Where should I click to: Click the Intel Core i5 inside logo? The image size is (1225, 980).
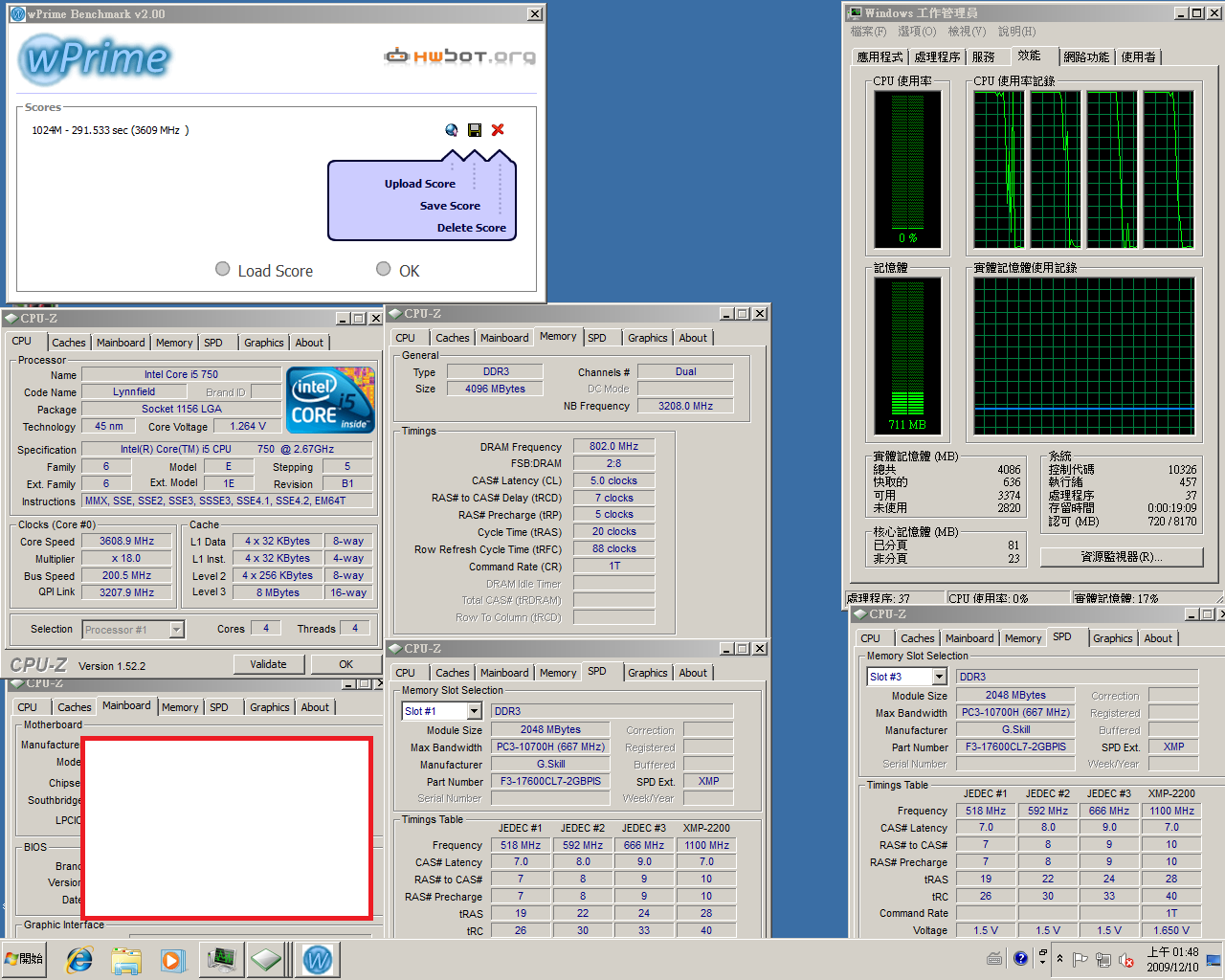pyautogui.click(x=331, y=400)
